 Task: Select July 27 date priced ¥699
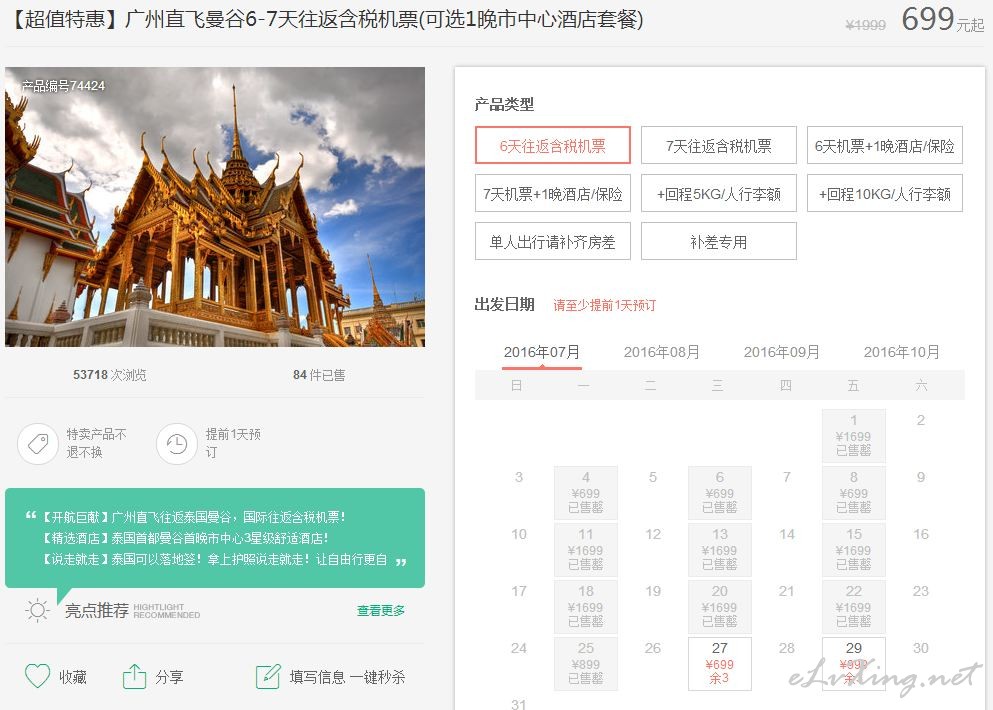click(x=719, y=663)
